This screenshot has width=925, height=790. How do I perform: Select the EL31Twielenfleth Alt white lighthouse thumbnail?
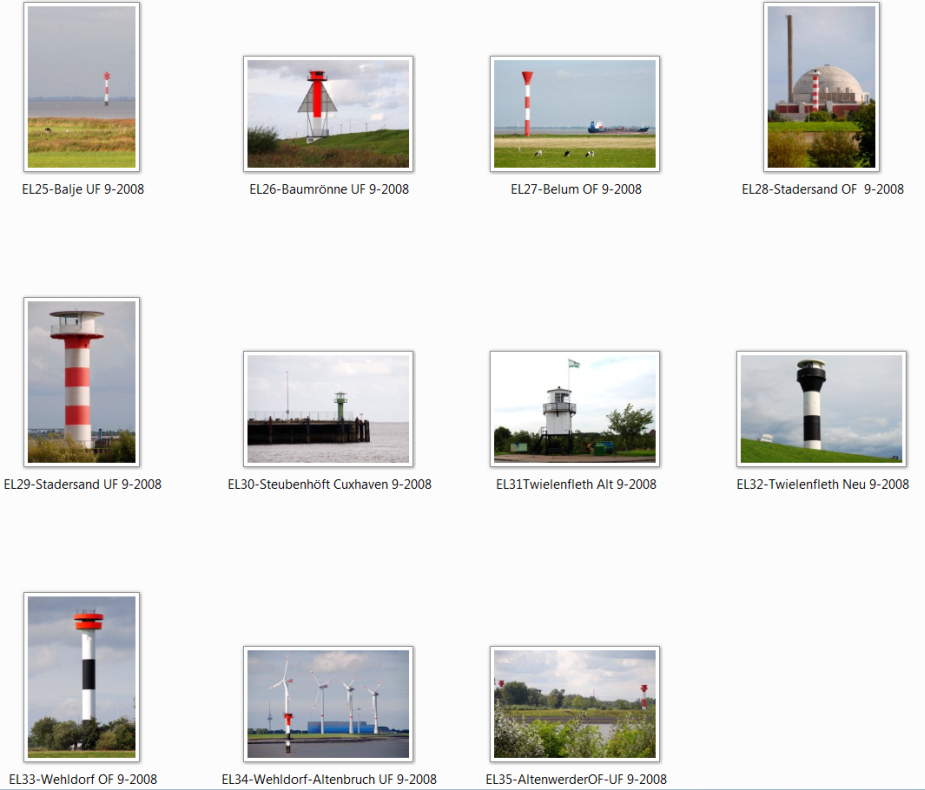click(575, 409)
